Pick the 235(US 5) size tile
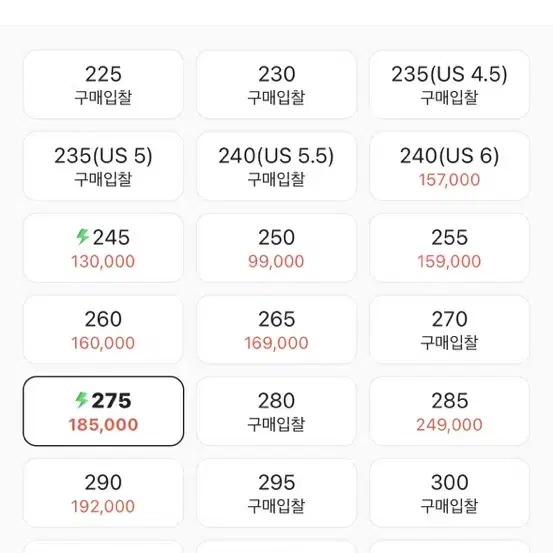Image resolution: width=553 pixels, height=553 pixels. coord(103,166)
